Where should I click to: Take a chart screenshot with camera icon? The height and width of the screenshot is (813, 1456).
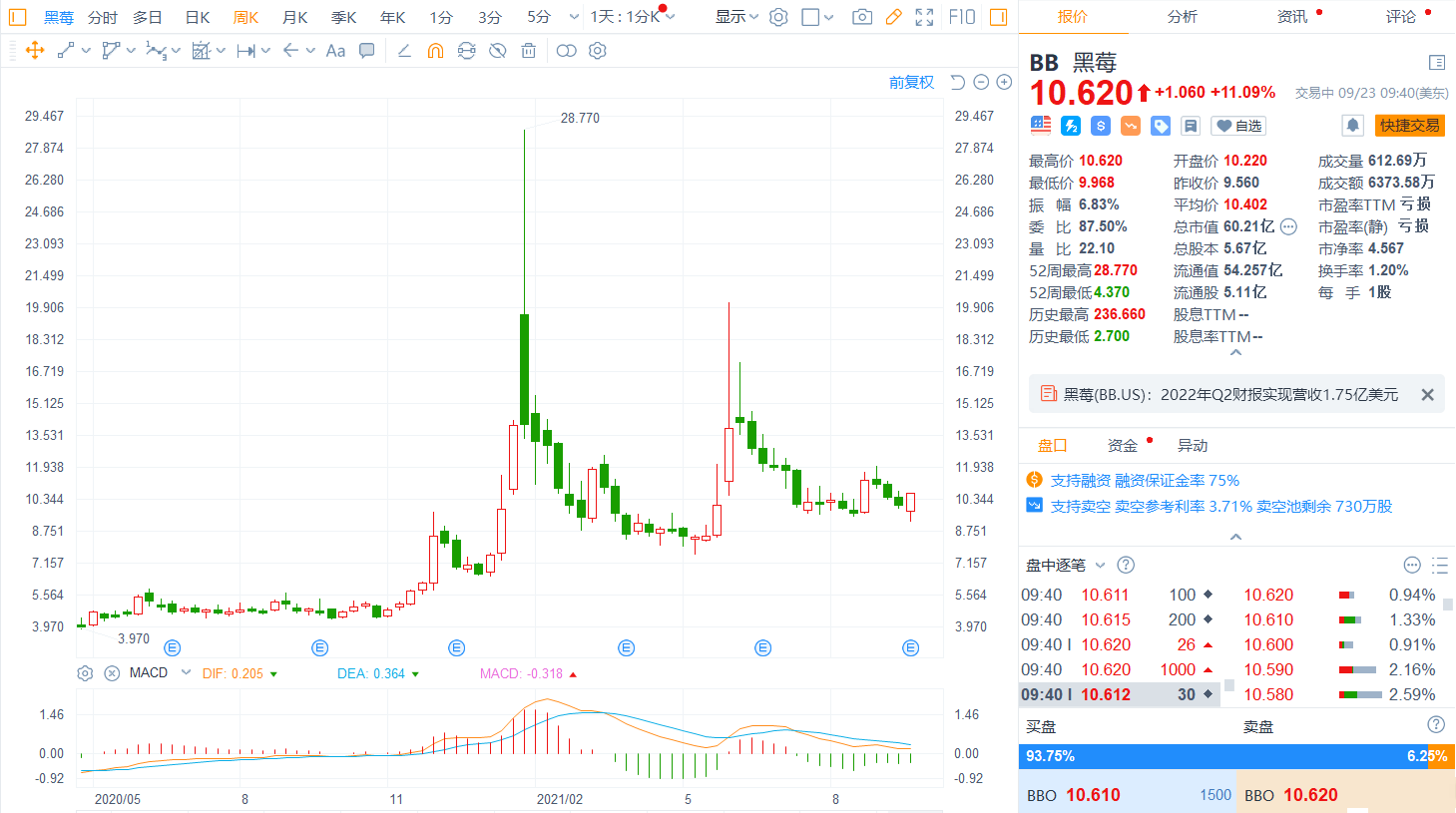[x=862, y=17]
